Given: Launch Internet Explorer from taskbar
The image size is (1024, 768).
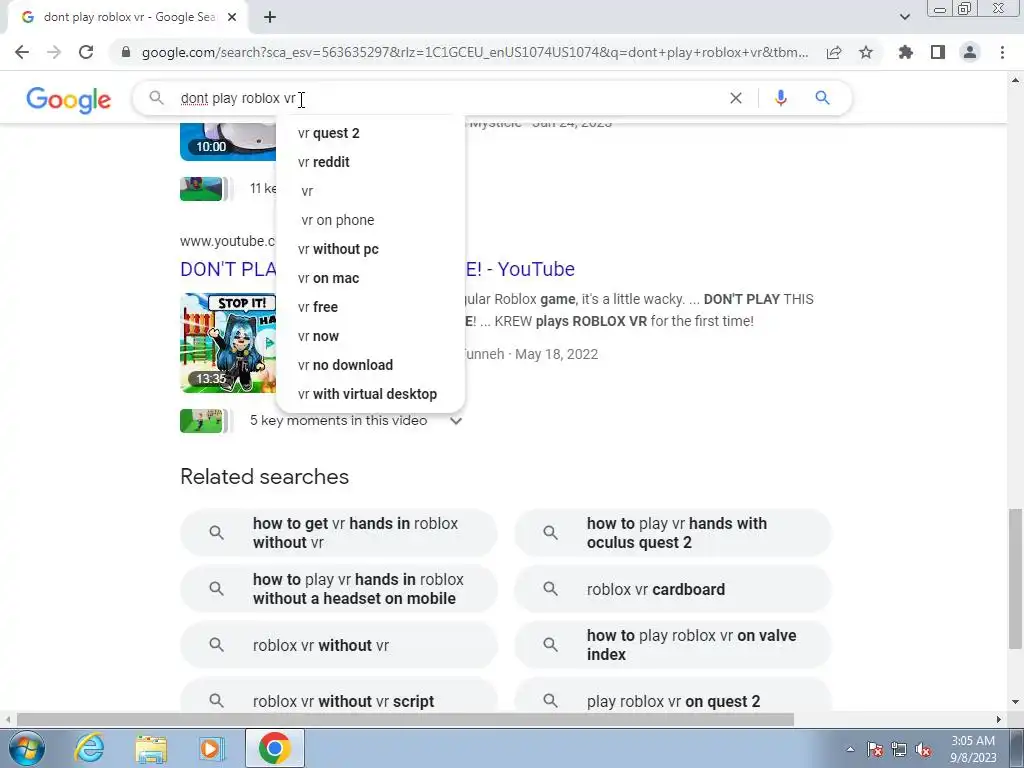Looking at the screenshot, I should coord(89,748).
